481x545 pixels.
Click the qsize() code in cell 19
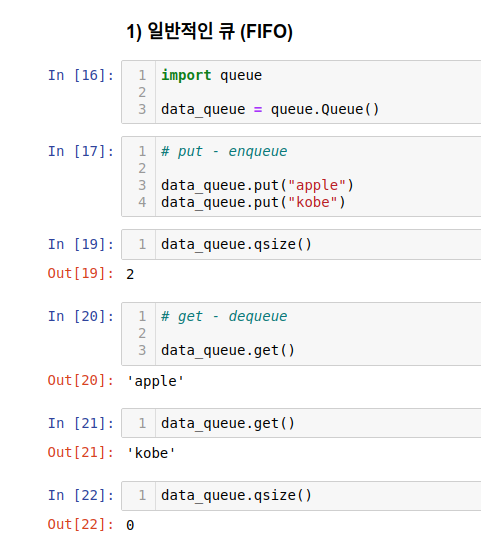[x=236, y=244]
